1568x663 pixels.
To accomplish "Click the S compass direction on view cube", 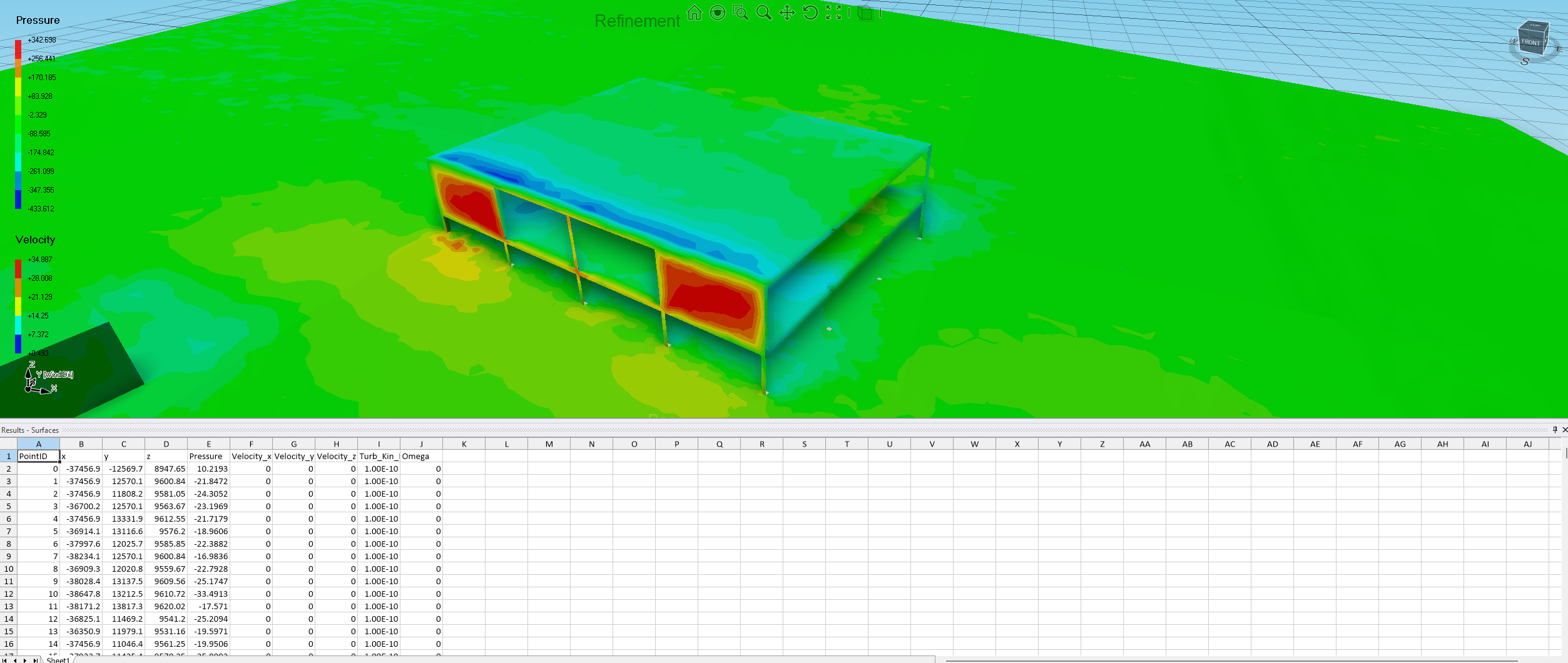I will tap(1524, 61).
